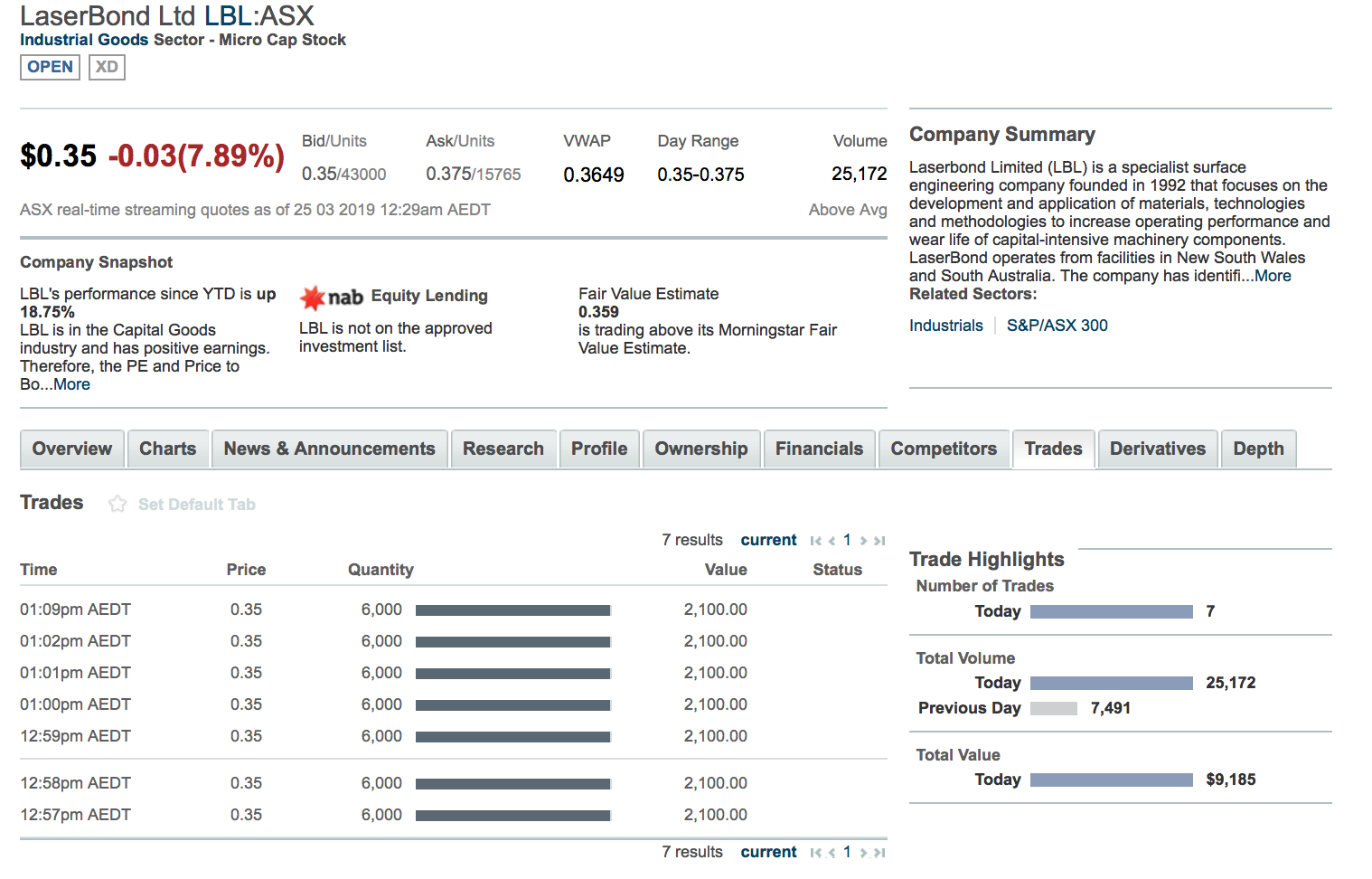
Task: Click the LaserBond Ltd LBL:ASX heading
Action: (167, 16)
